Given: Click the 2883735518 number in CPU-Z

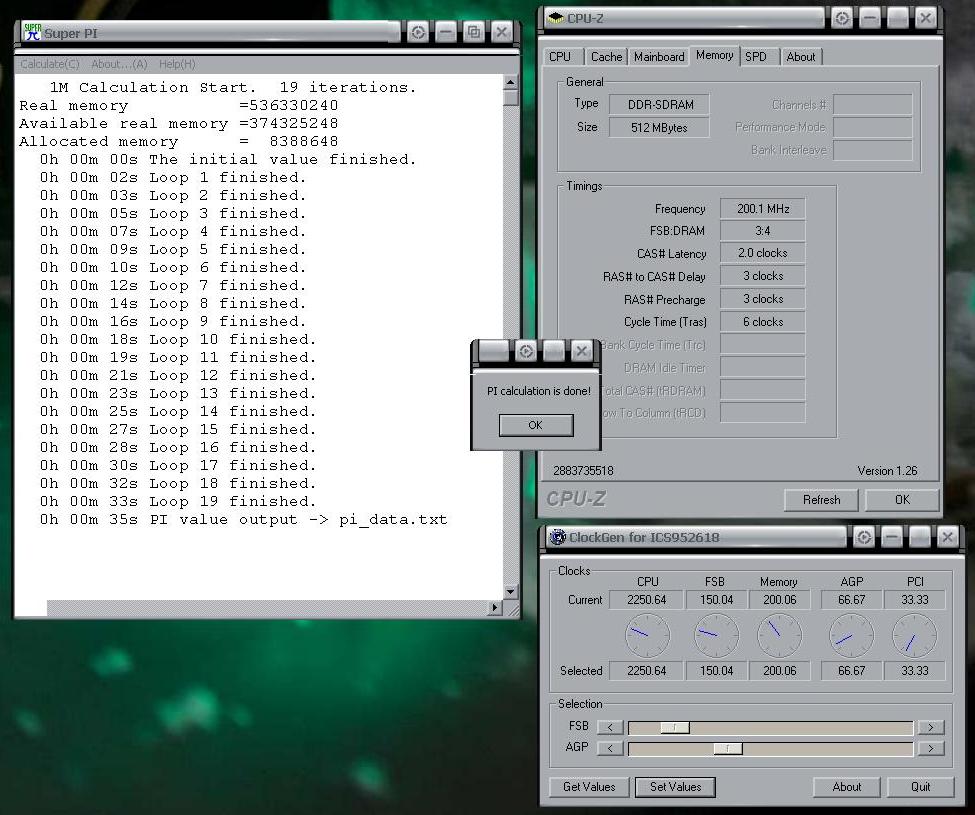Looking at the screenshot, I should [583, 471].
